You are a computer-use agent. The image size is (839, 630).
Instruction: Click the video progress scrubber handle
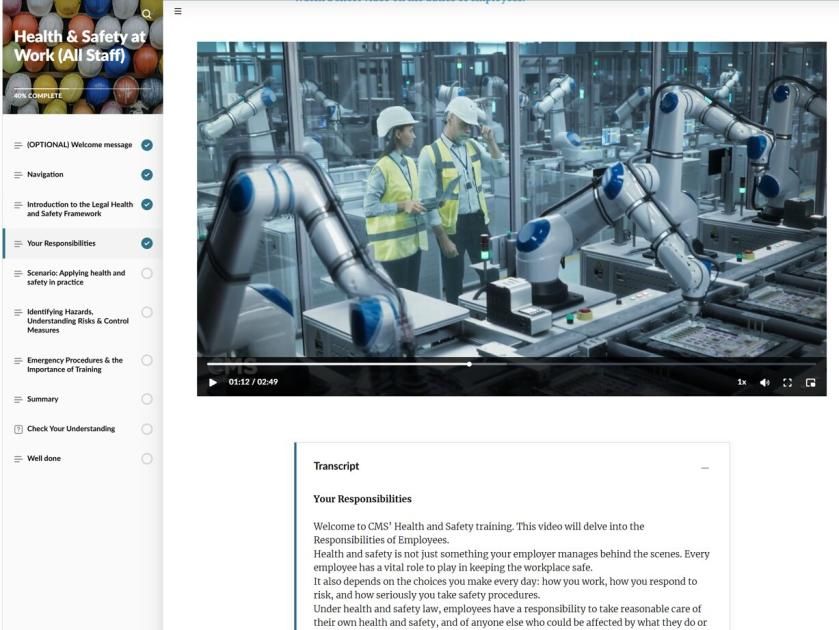coord(469,364)
